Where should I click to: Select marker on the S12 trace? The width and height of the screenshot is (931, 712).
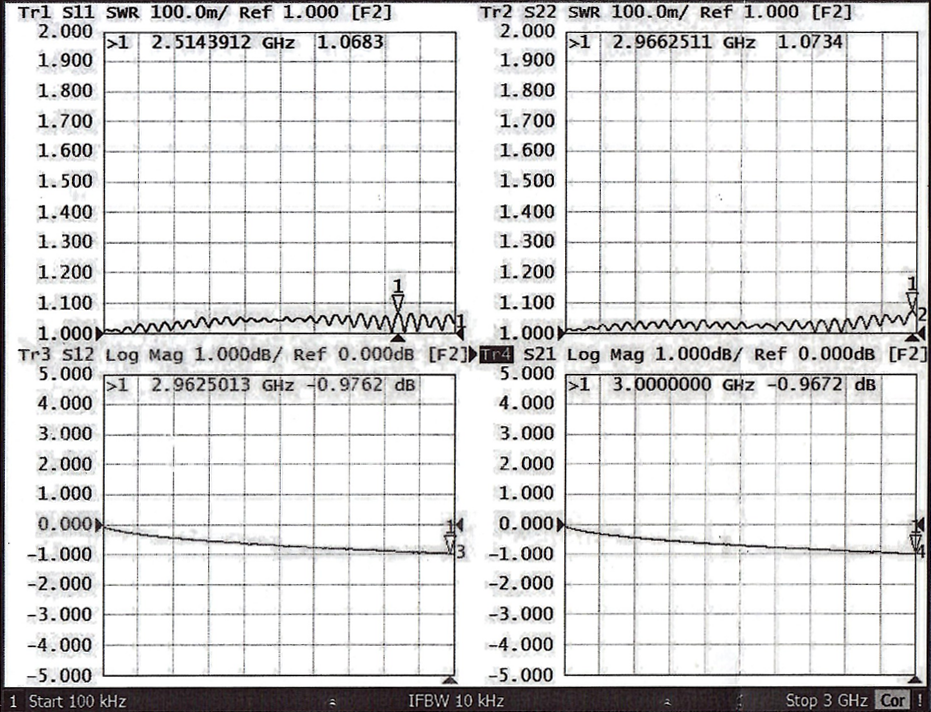pos(451,543)
